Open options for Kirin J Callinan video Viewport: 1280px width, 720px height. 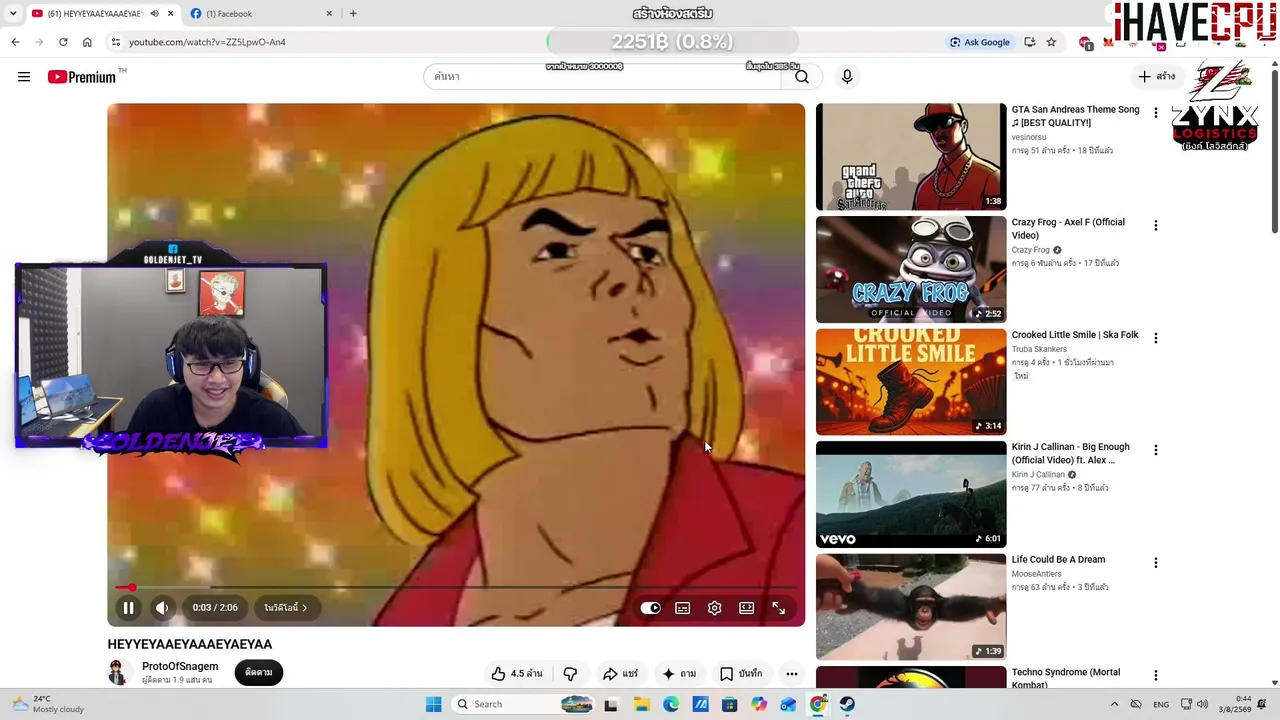[x=1156, y=450]
